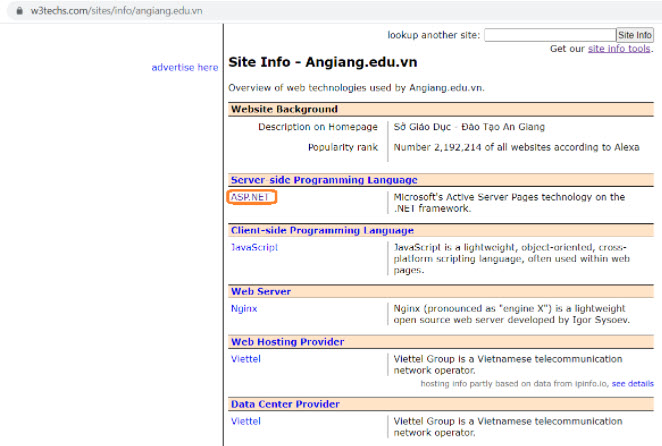This screenshot has height=446, width=662.
Task: Follow the see details hosting link
Action: pos(632,383)
